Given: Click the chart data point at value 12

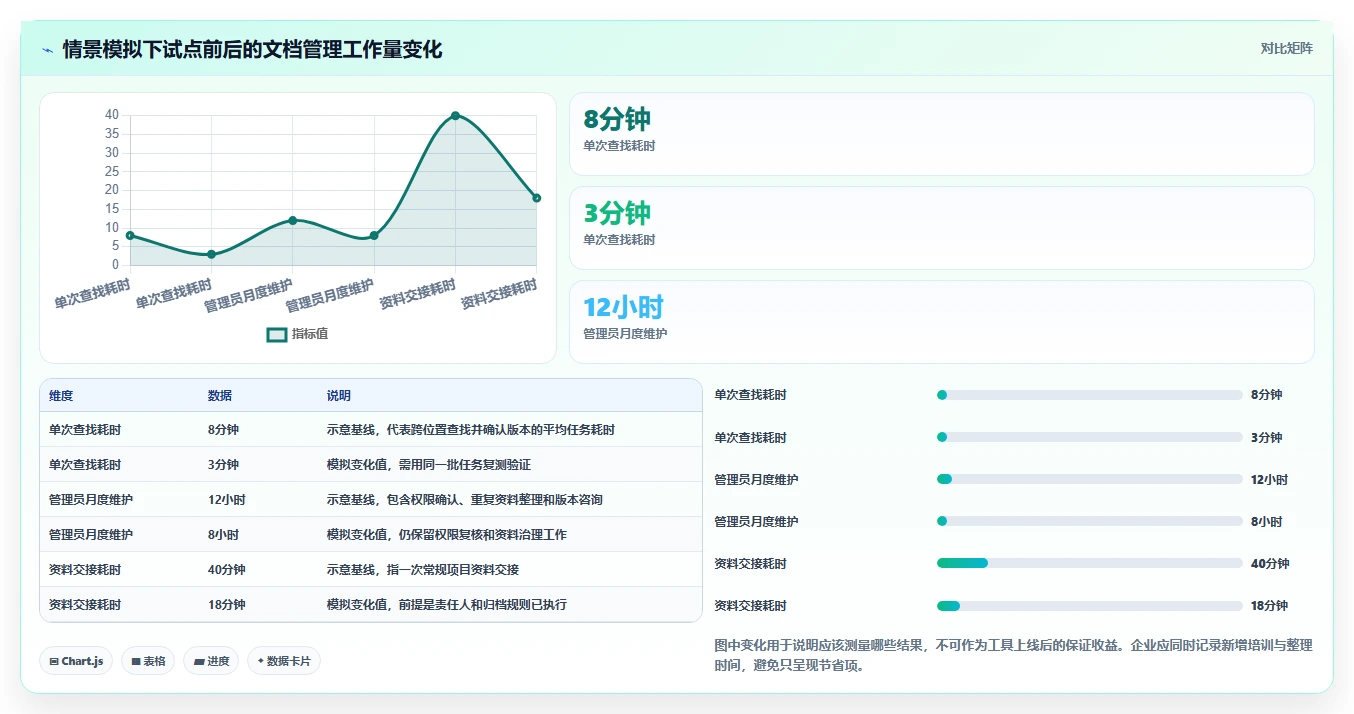Looking at the screenshot, I should coord(293,220).
